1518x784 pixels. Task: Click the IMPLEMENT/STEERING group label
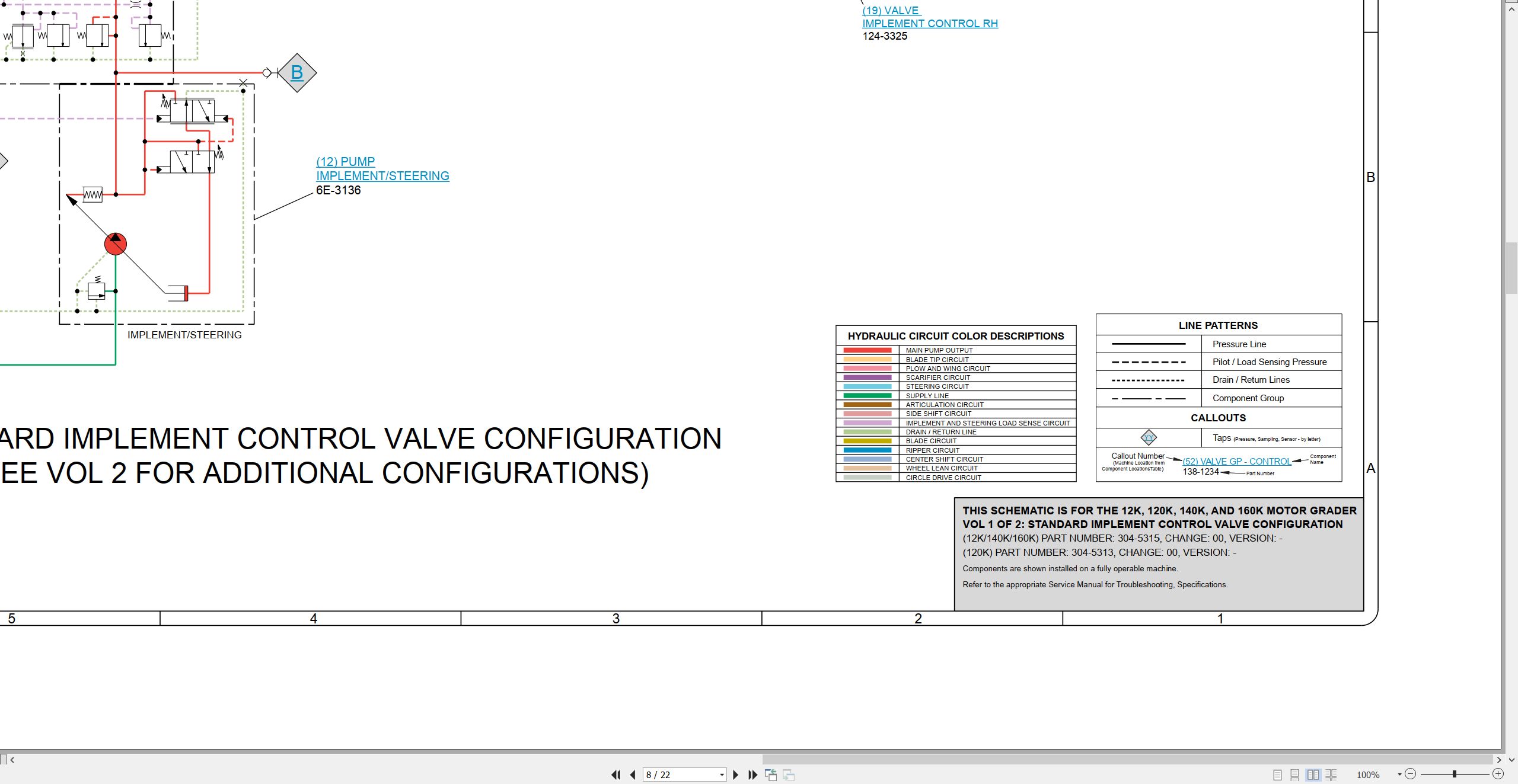(x=184, y=335)
